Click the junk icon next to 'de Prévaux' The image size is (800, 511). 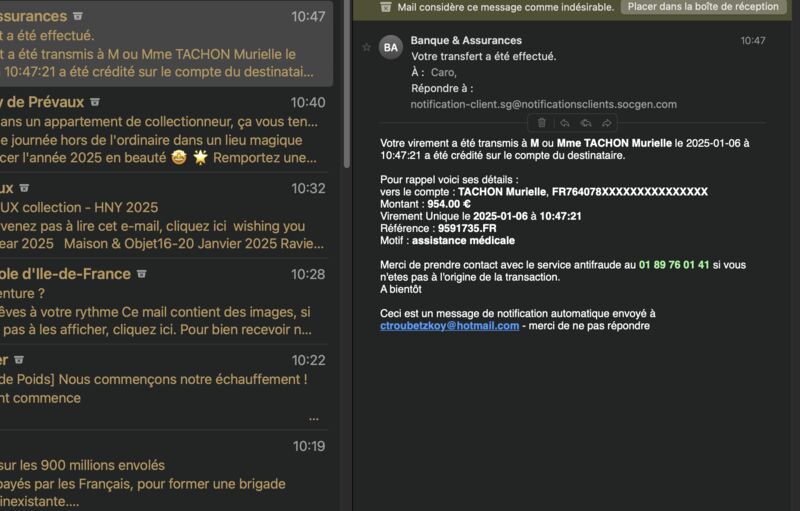95,102
